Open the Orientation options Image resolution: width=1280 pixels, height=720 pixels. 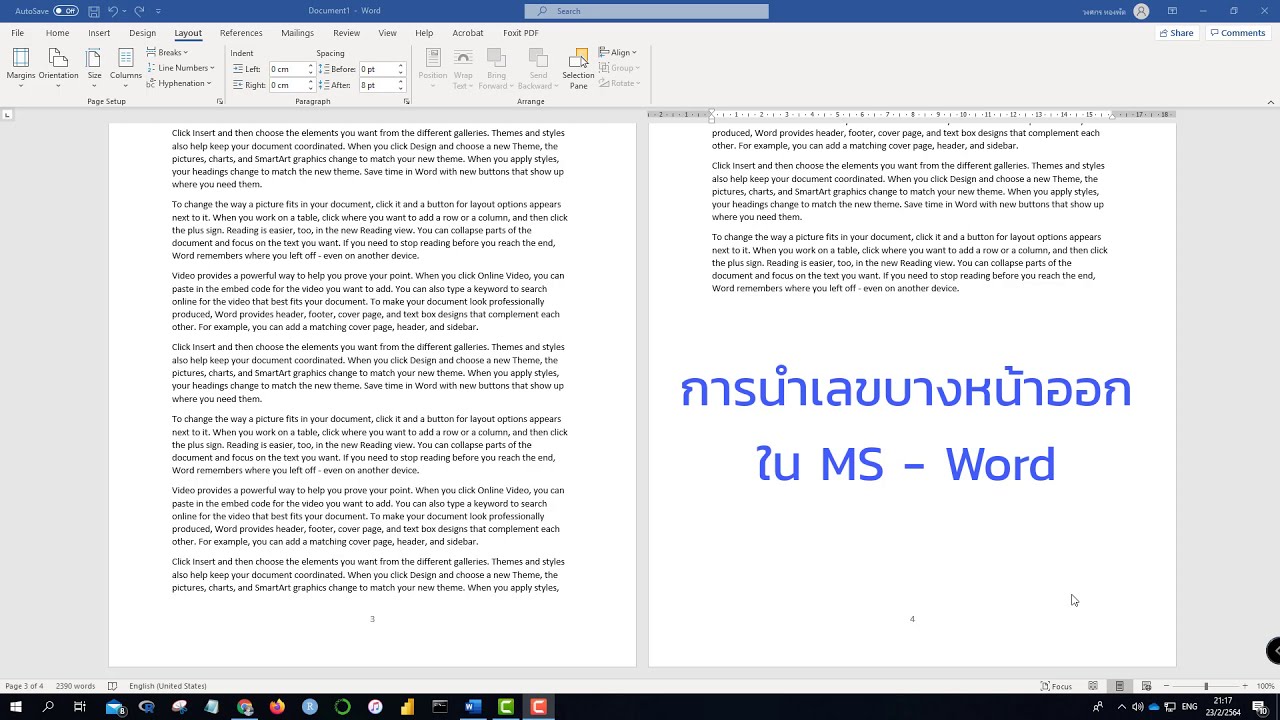tap(58, 66)
